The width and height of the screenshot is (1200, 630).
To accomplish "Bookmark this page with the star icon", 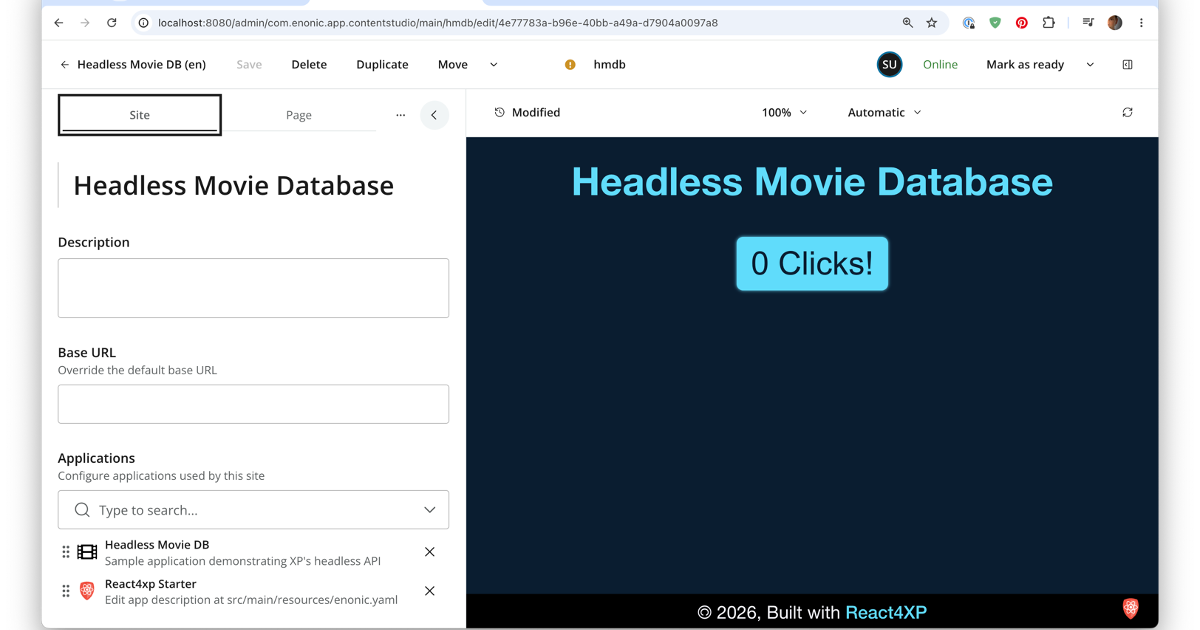I will (932, 23).
